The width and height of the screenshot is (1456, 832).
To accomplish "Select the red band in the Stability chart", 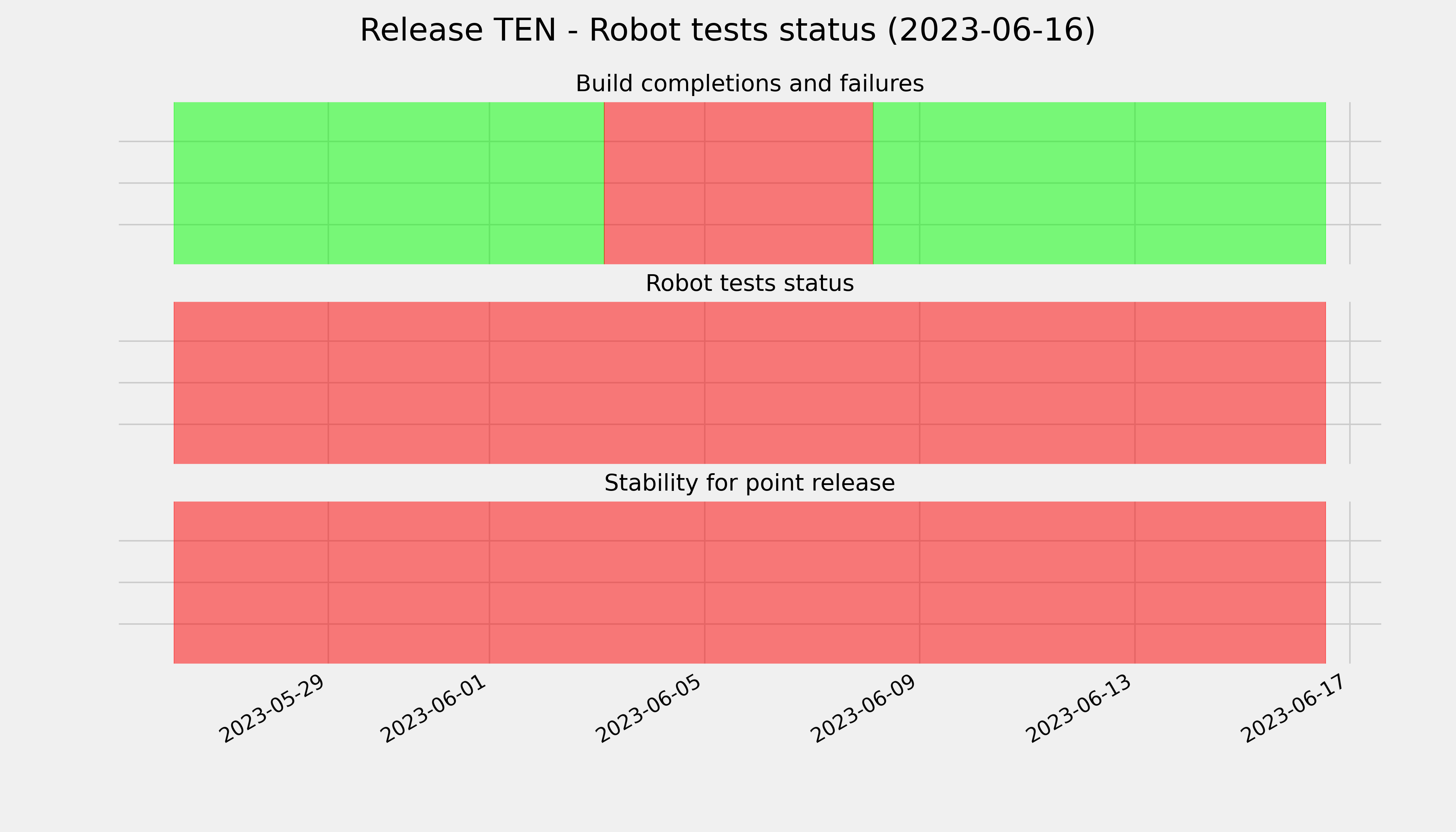I will point(750,582).
